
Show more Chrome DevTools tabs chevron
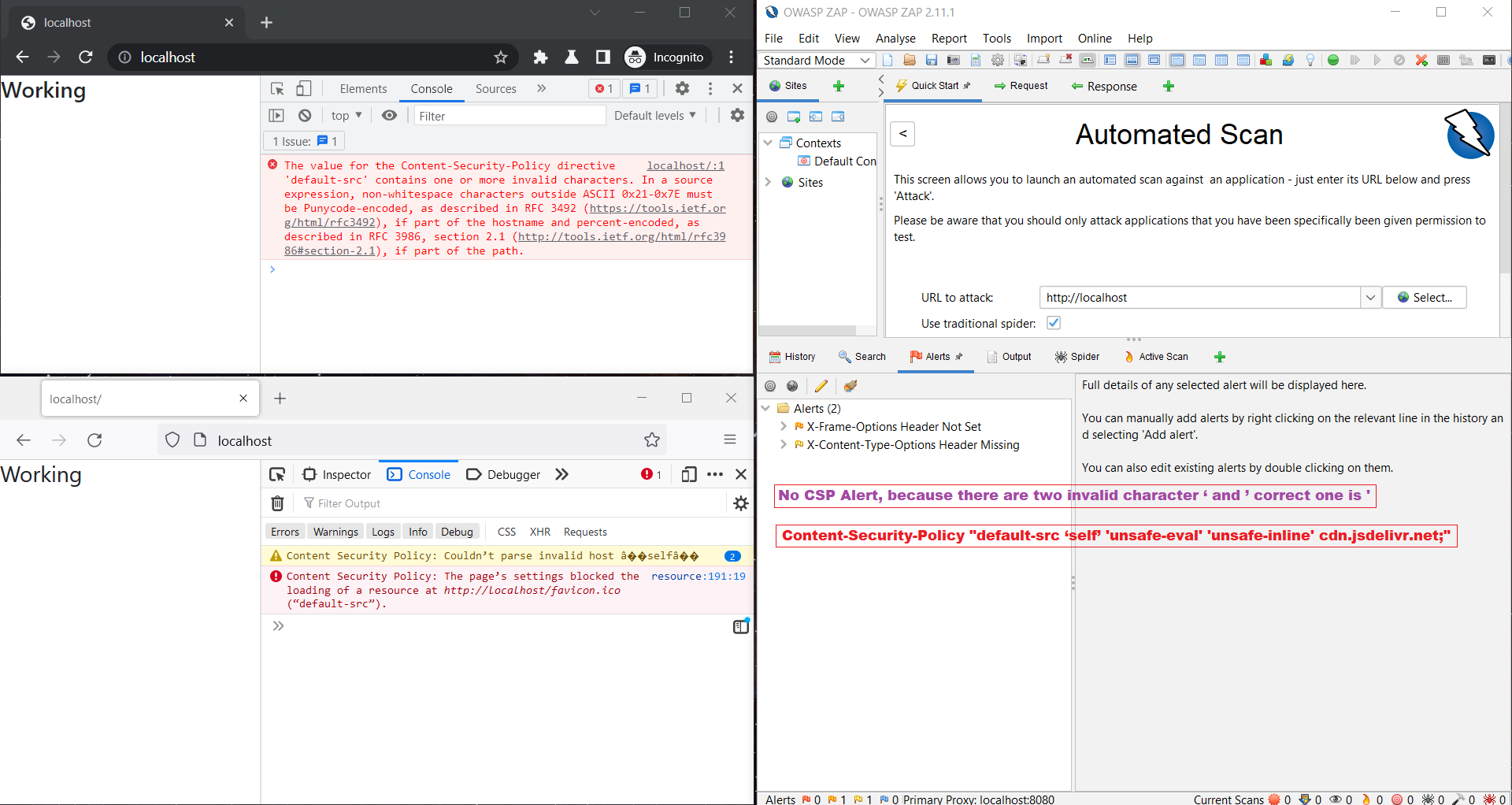(542, 88)
